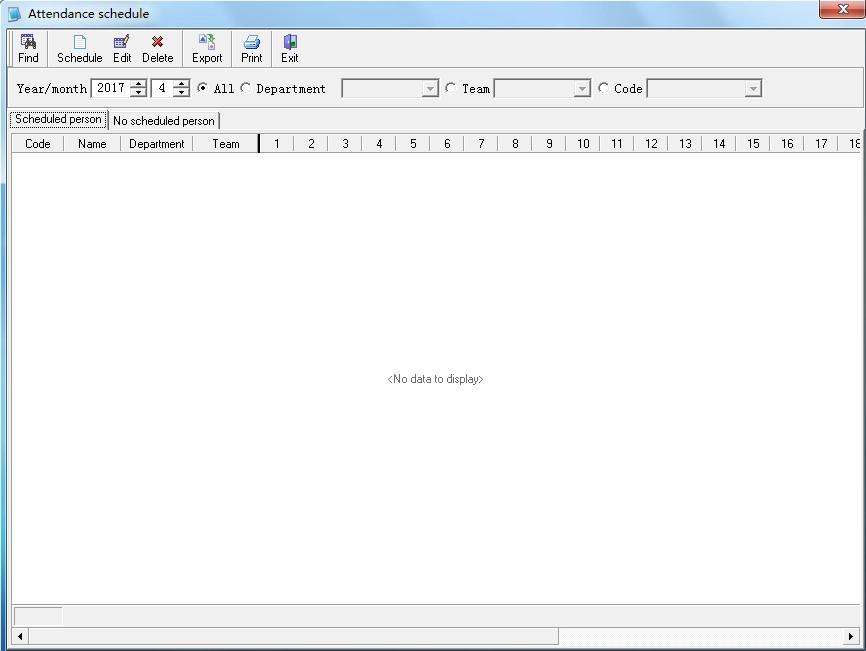Viewport: 866px width, 651px height.
Task: Click day 7 column header
Action: (x=481, y=144)
